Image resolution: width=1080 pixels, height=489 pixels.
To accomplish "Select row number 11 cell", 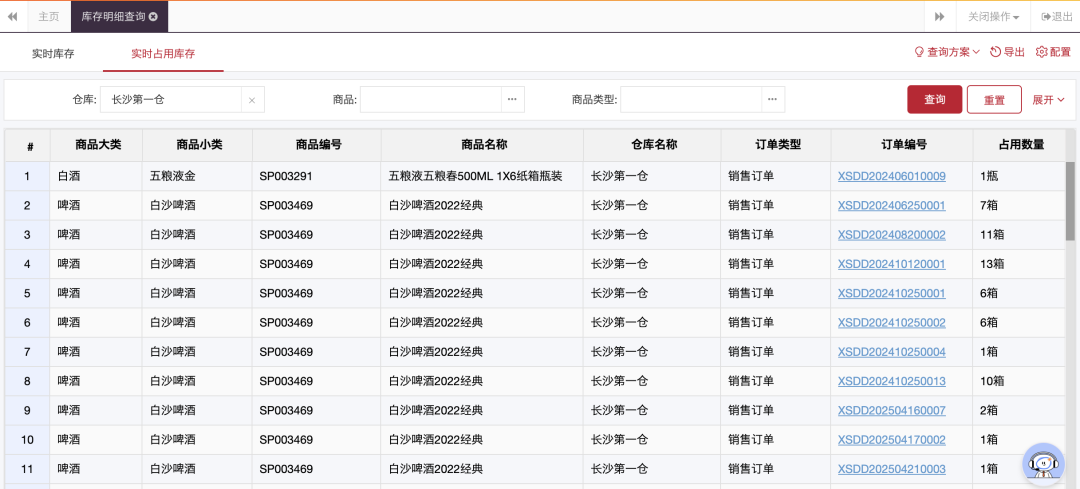I will point(28,469).
